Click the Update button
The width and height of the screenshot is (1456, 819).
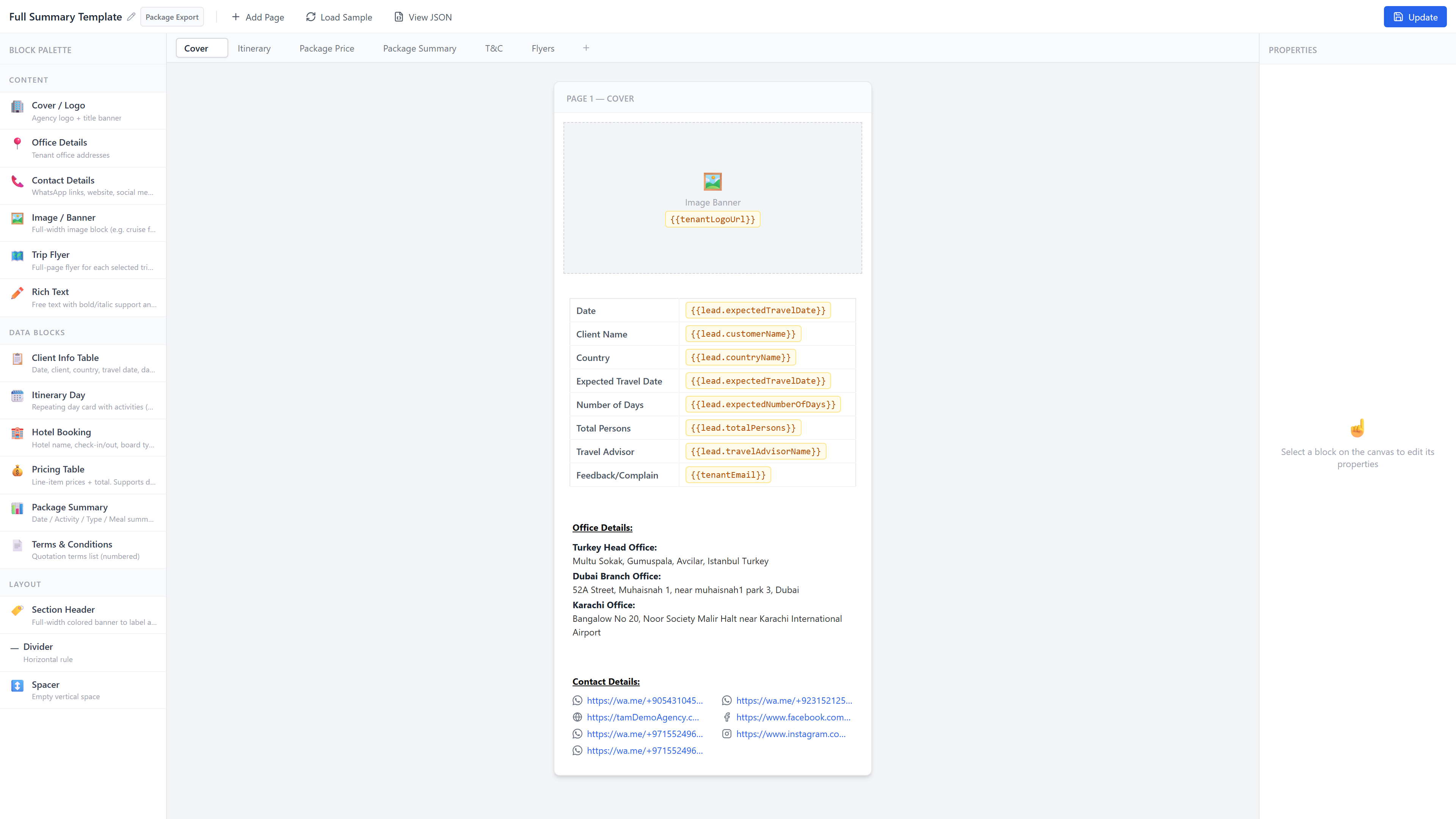[x=1415, y=17]
